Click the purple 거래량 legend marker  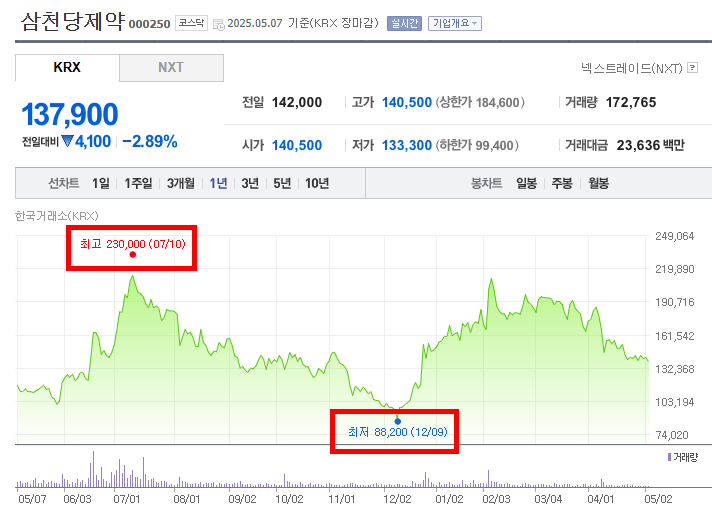(669, 457)
